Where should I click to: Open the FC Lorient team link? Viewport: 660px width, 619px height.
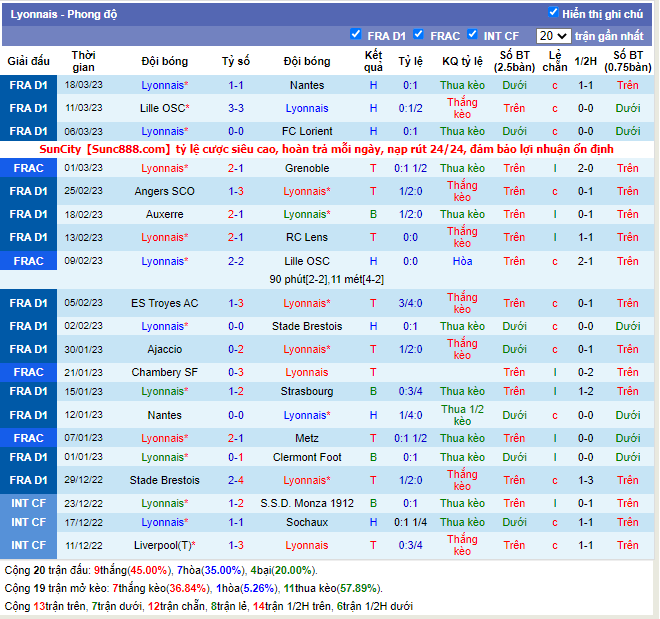tap(306, 131)
